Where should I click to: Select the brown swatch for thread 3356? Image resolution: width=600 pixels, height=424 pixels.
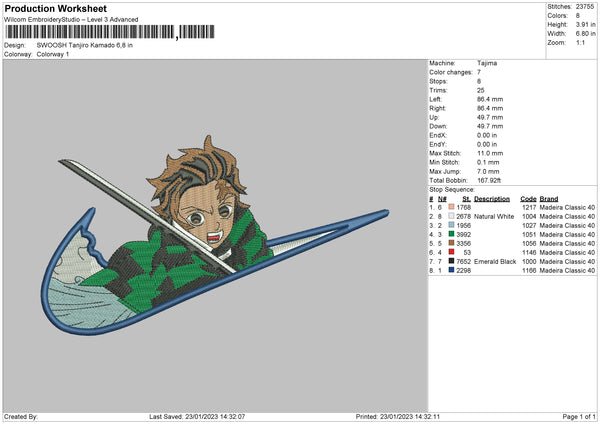click(x=451, y=243)
